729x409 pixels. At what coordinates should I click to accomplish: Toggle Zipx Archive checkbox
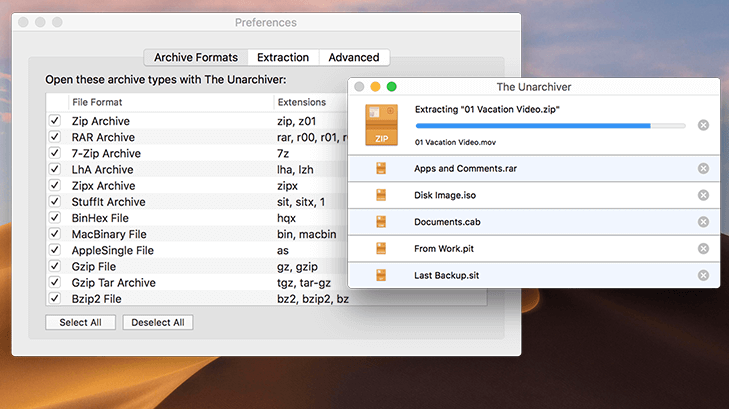54,185
